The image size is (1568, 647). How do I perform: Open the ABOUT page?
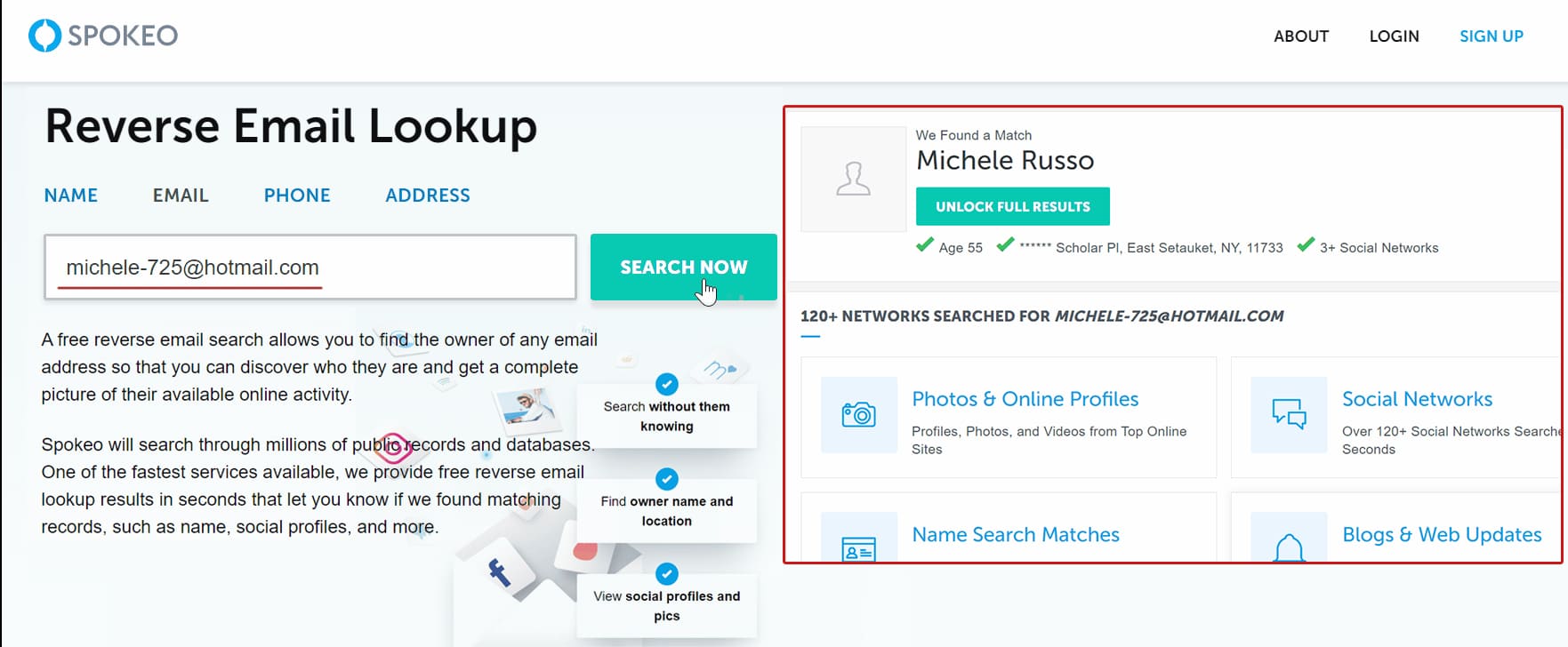click(1300, 36)
